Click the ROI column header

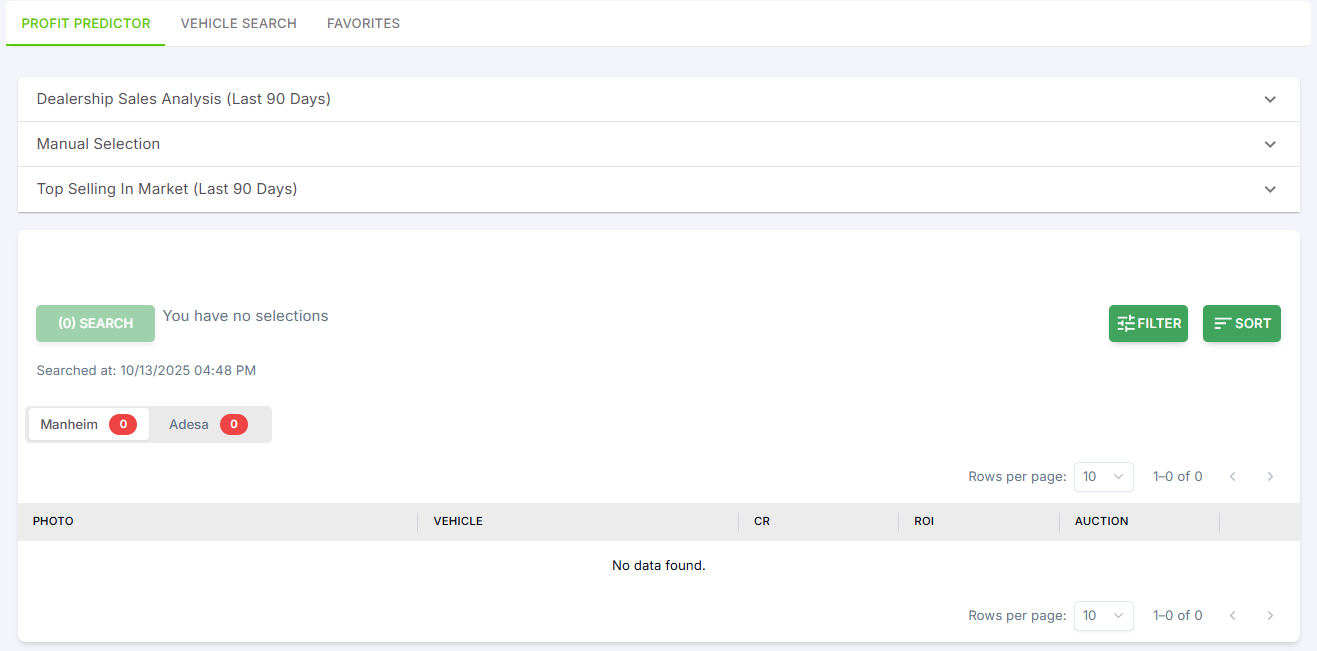point(924,522)
